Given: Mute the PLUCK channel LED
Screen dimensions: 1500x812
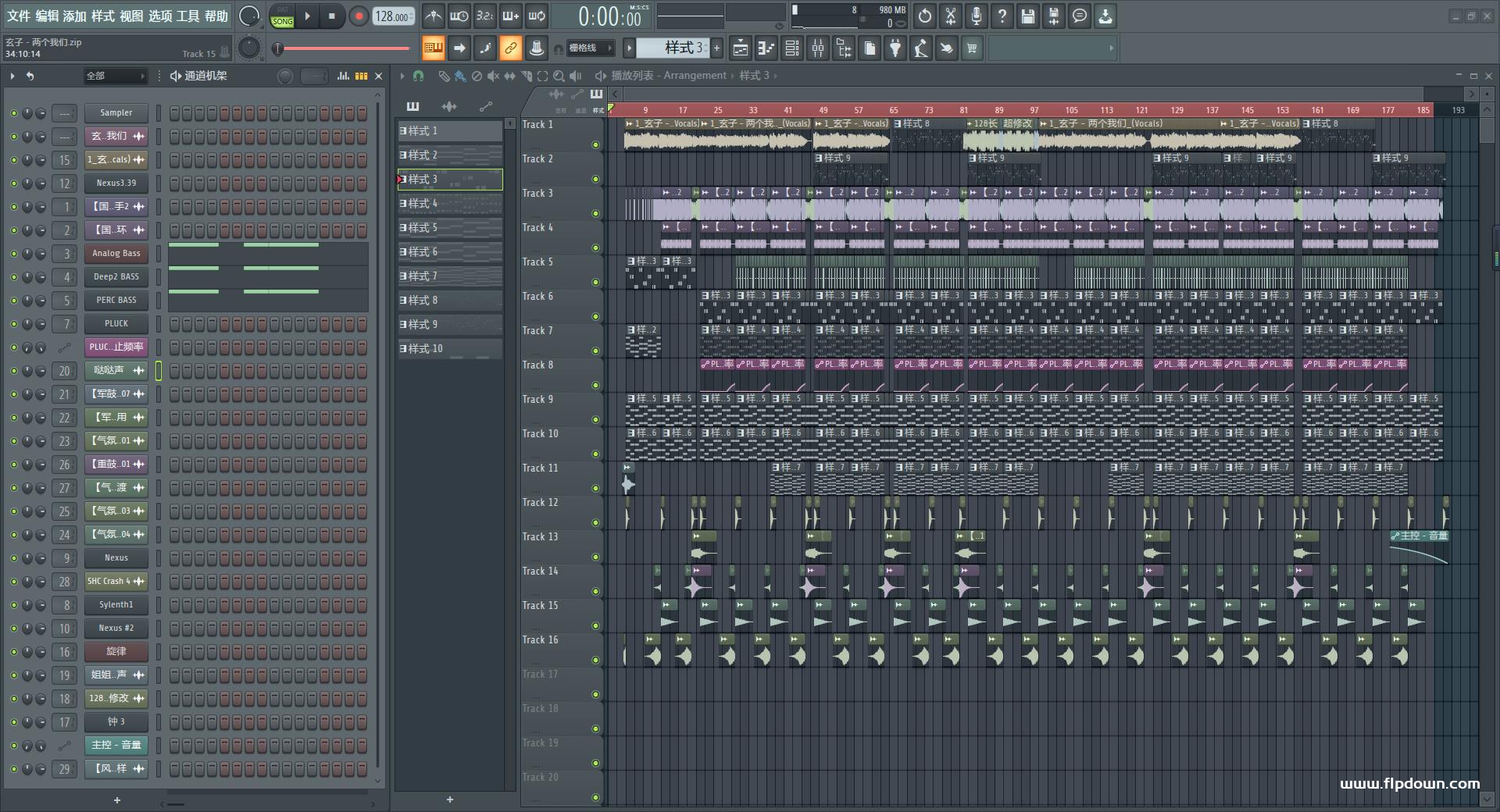Looking at the screenshot, I should click(13, 324).
